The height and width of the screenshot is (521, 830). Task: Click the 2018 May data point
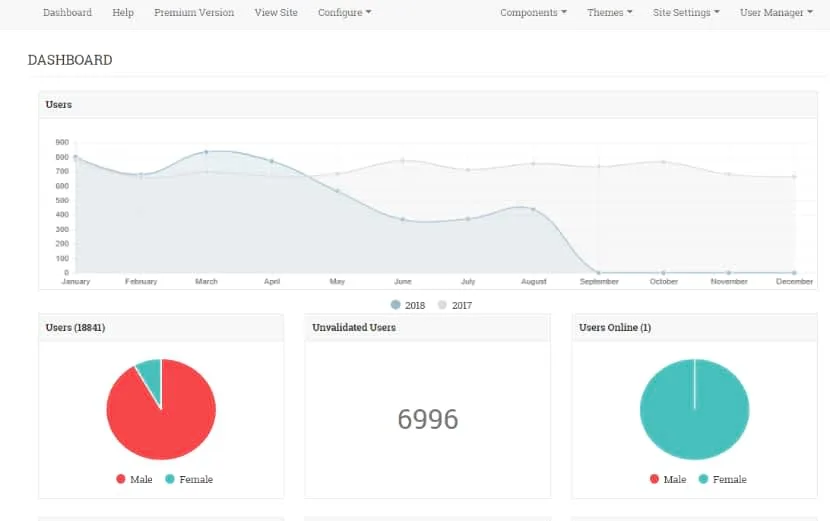pyautogui.click(x=337, y=191)
